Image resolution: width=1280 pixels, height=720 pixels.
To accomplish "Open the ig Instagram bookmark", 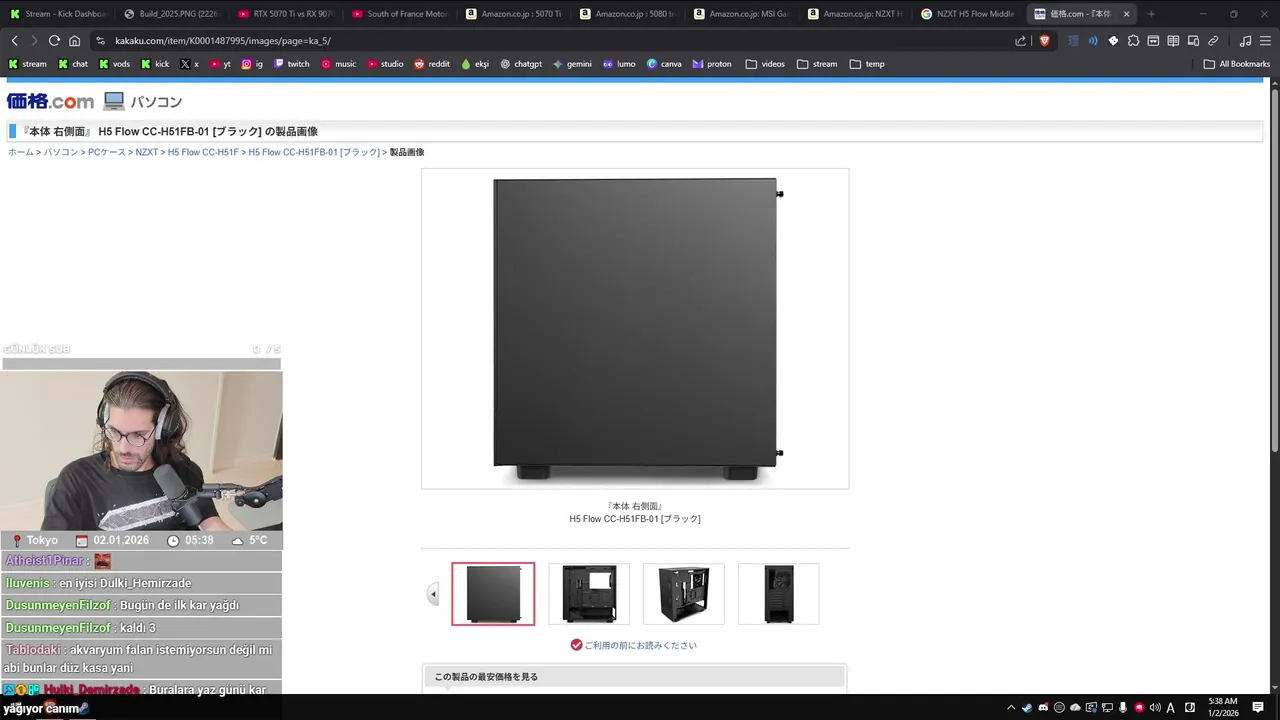I will click(x=252, y=64).
